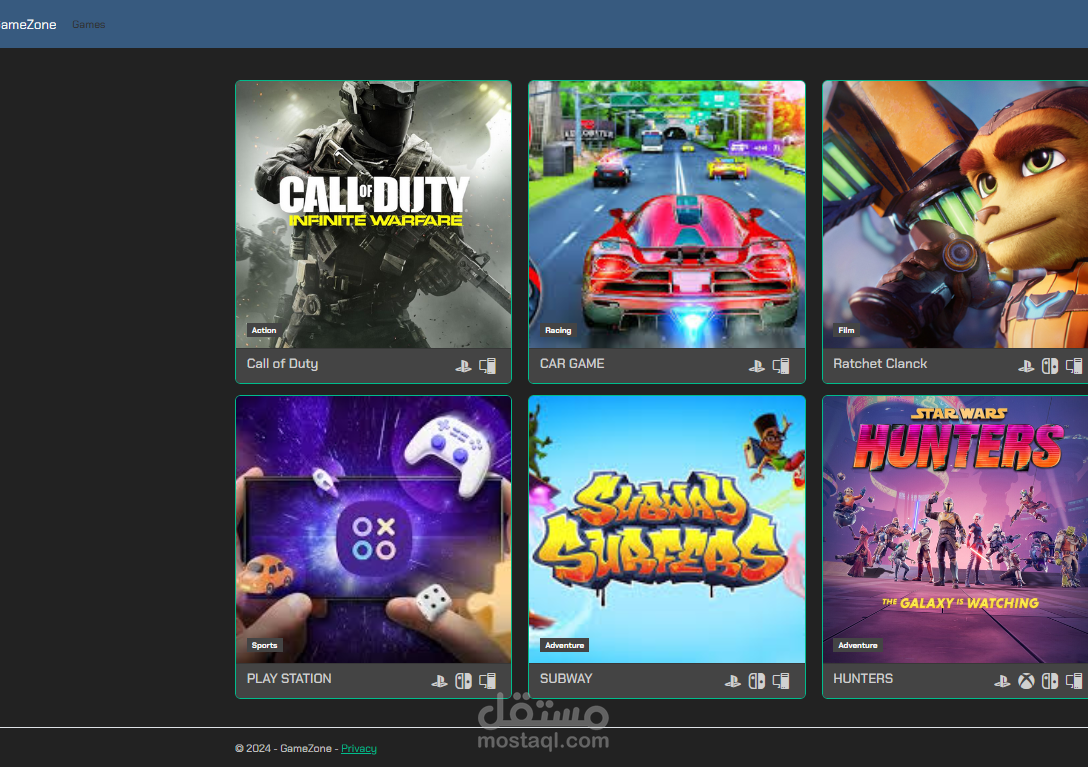This screenshot has width=1088, height=767.
Task: Select the 'Ratchet Clanck' title text
Action: (880, 364)
